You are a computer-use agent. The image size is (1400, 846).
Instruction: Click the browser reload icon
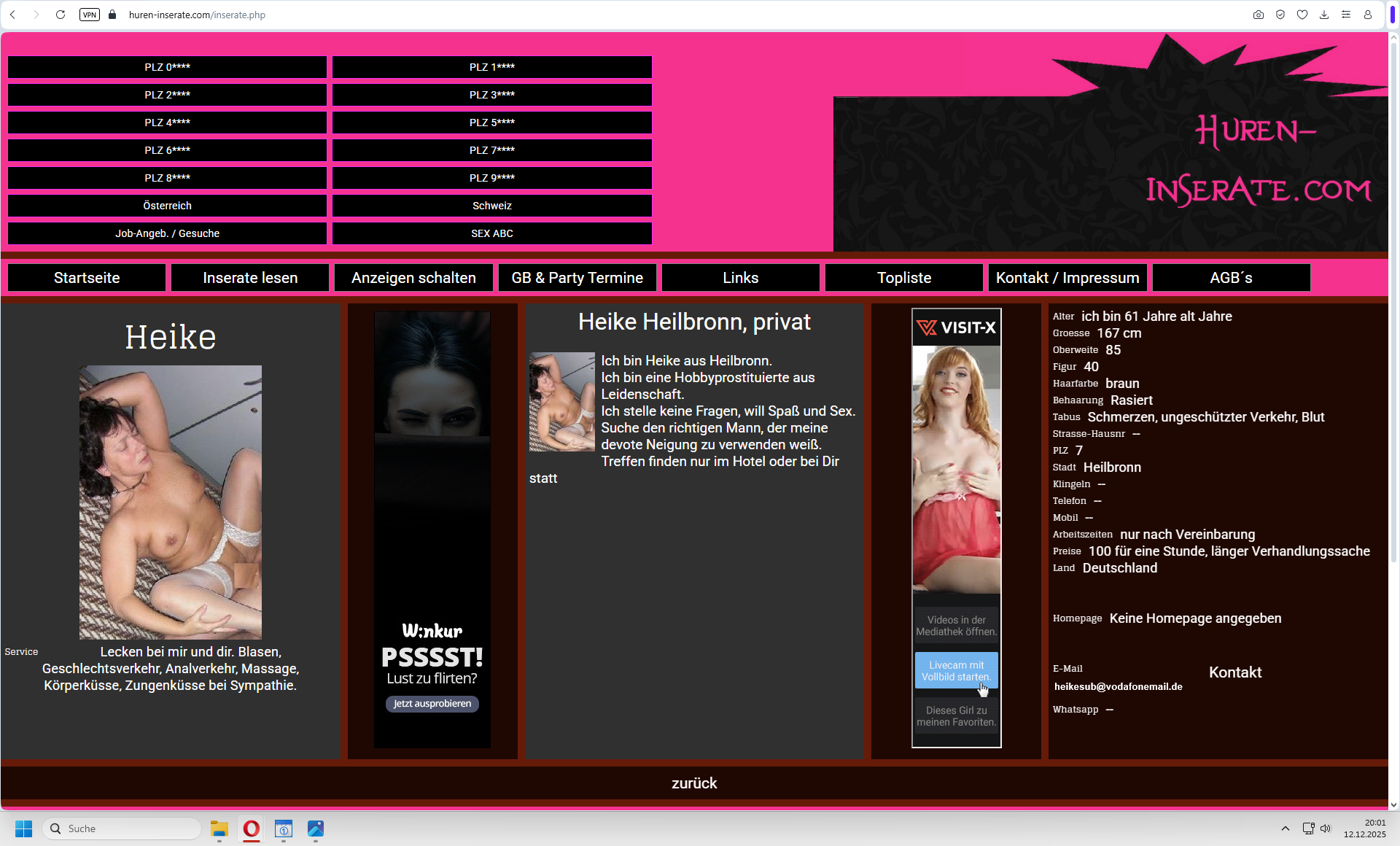tap(61, 15)
